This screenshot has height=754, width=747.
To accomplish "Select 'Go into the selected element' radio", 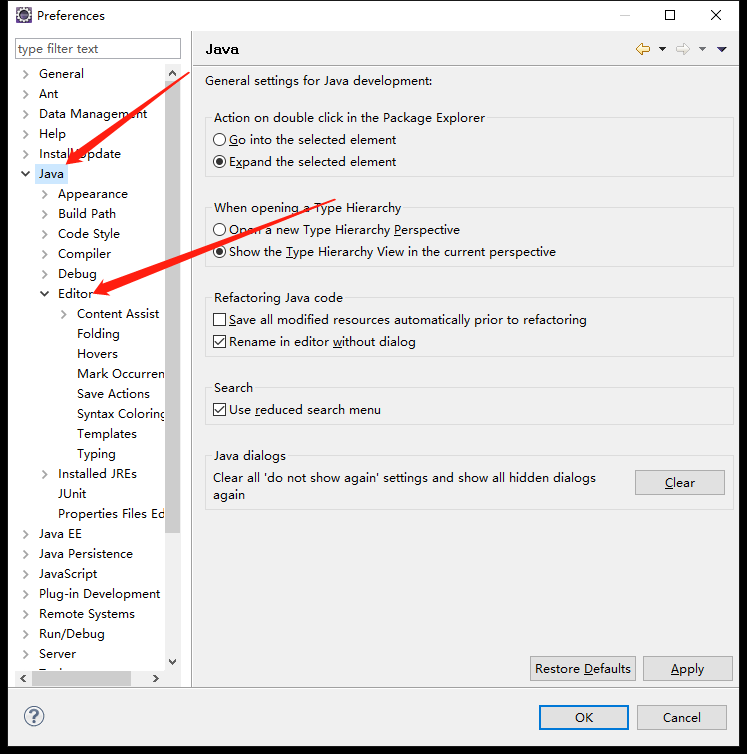I will pyautogui.click(x=220, y=140).
